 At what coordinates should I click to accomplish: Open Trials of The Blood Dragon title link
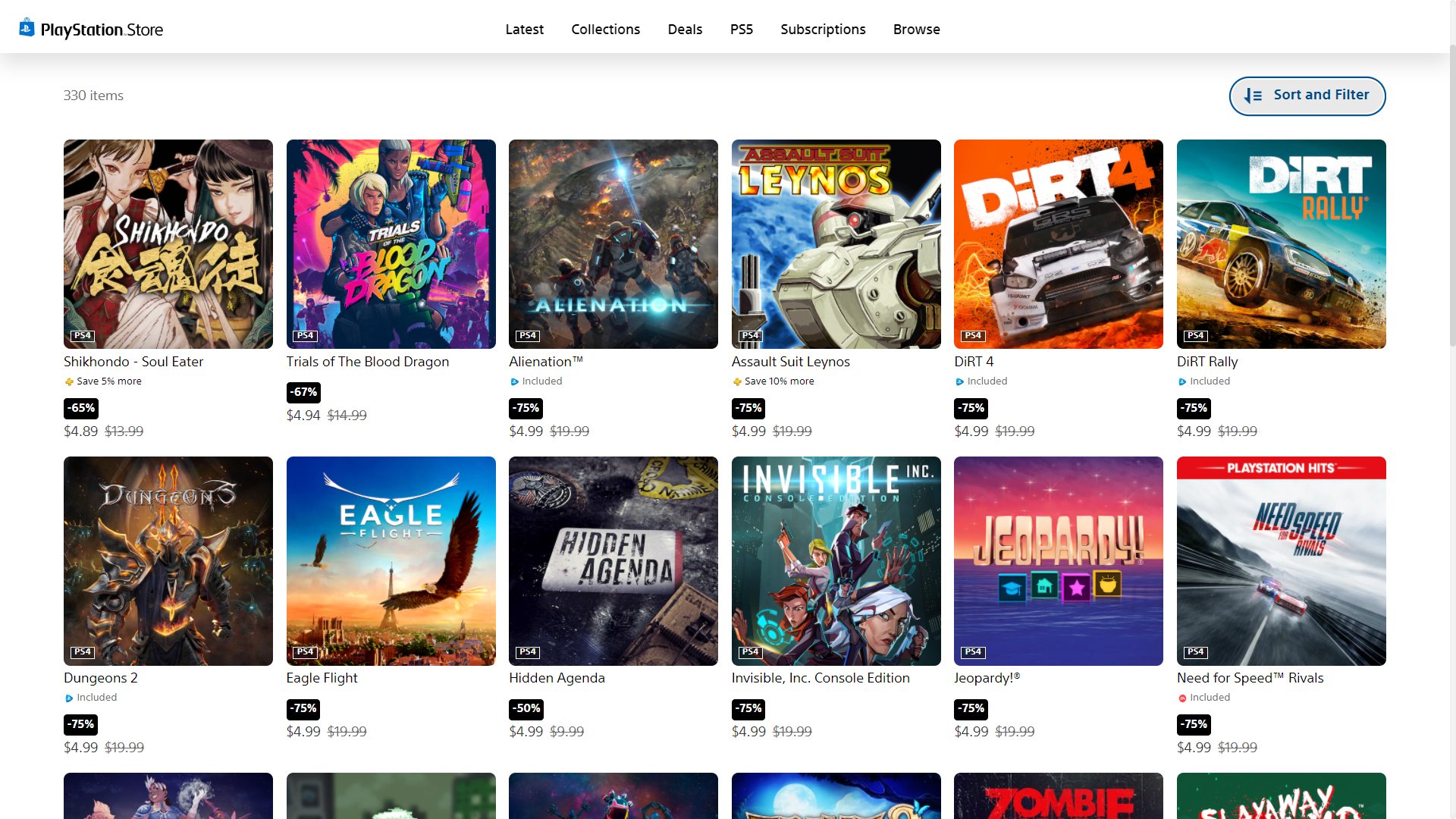(x=367, y=362)
